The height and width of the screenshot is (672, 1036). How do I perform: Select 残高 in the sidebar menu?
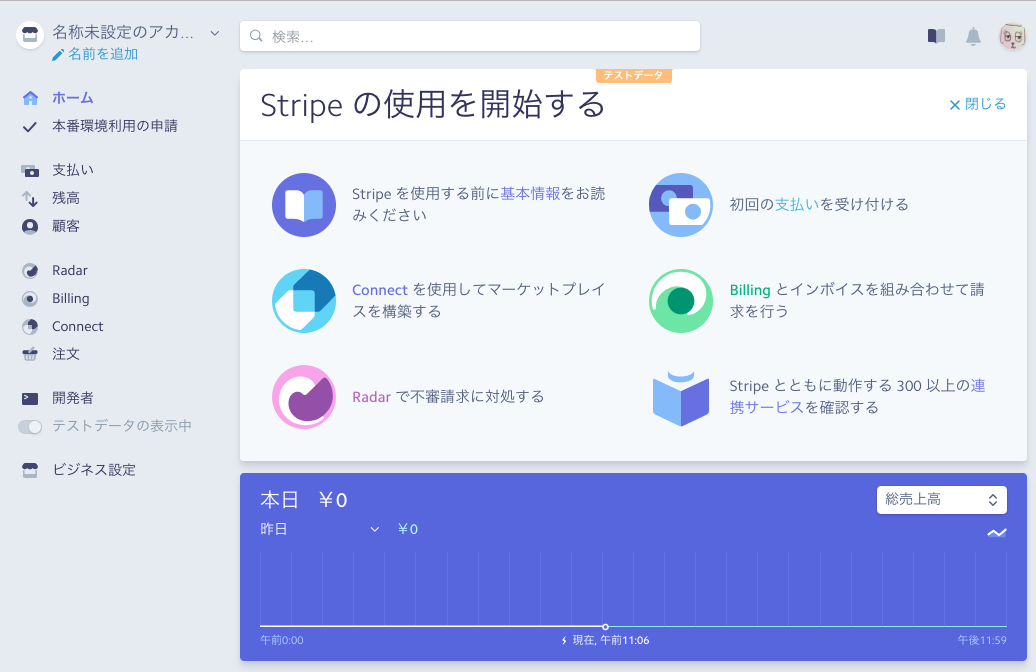(x=31, y=197)
